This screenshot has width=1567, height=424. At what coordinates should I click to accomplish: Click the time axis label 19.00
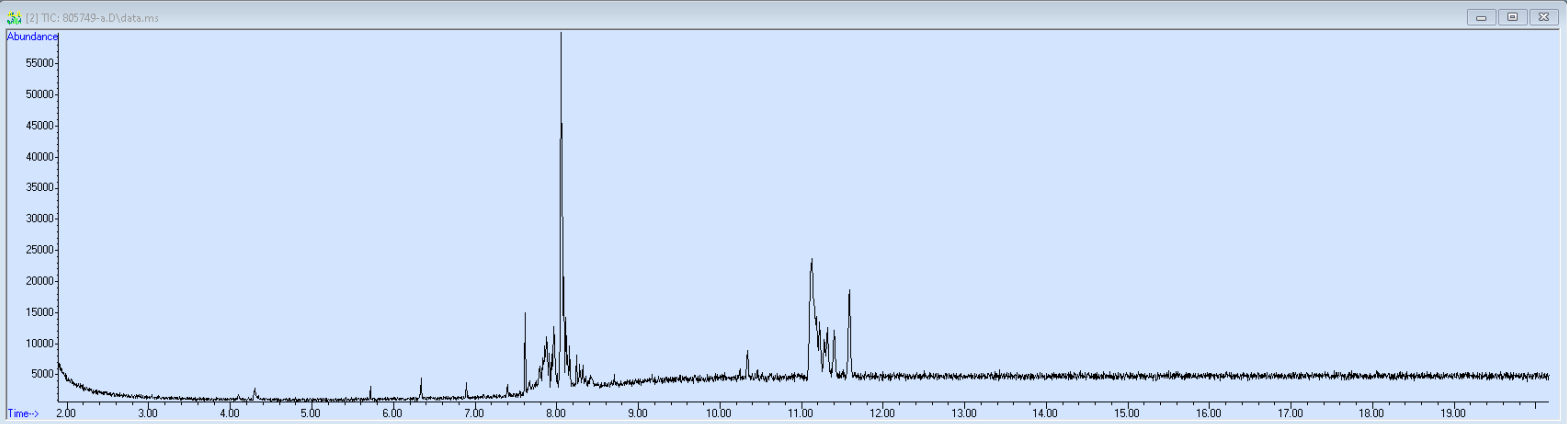(x=1453, y=412)
